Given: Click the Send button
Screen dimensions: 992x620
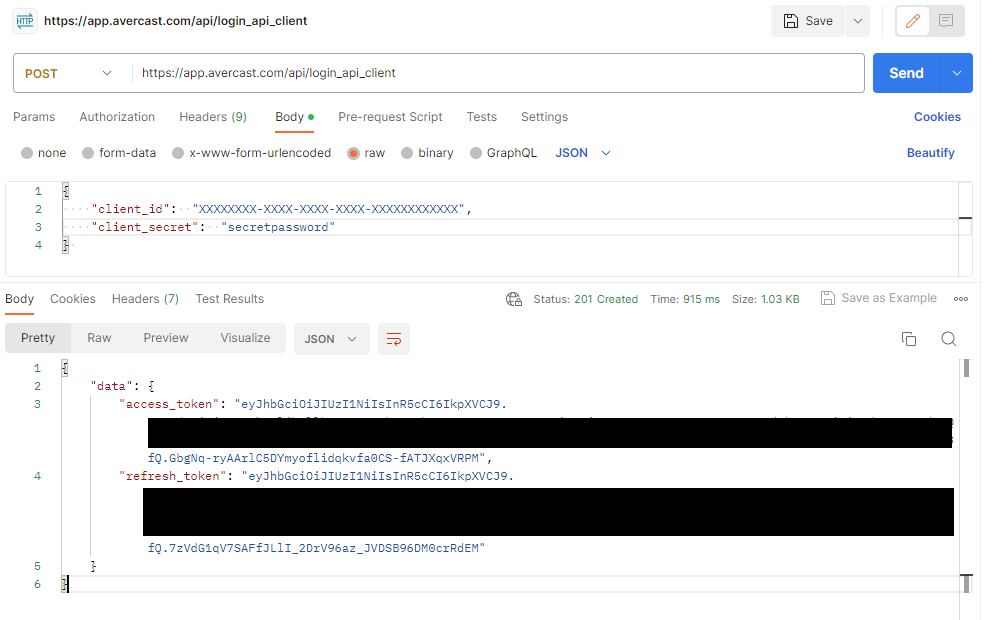Looking at the screenshot, I should [x=907, y=73].
